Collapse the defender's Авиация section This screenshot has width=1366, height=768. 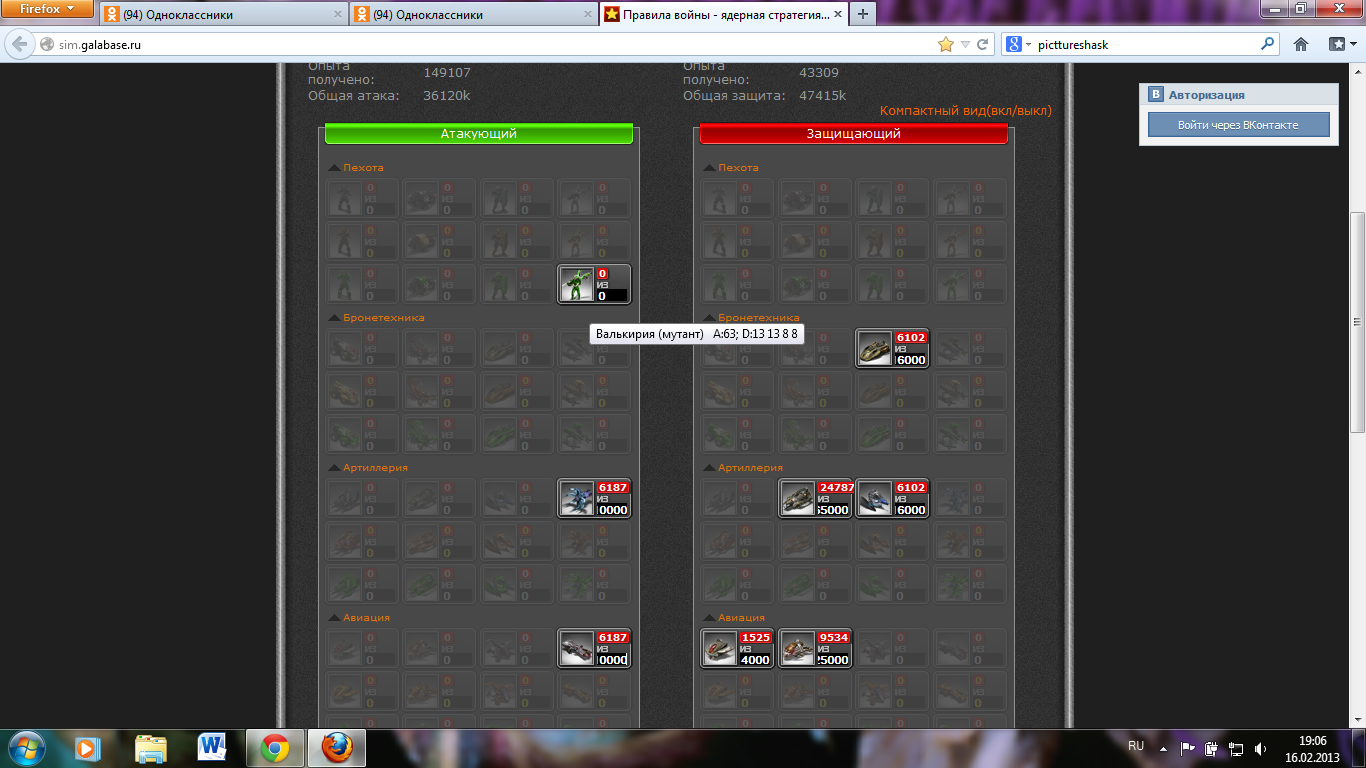point(710,618)
